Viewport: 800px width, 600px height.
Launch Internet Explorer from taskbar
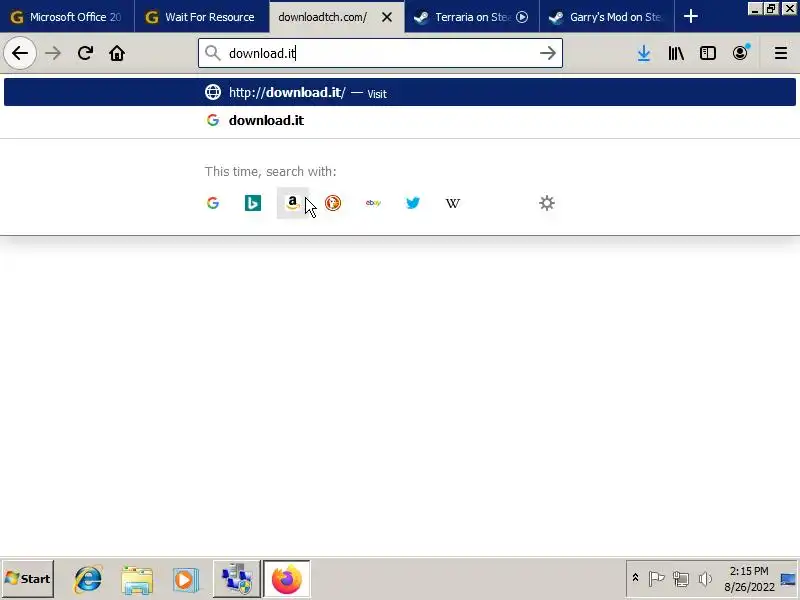point(88,579)
